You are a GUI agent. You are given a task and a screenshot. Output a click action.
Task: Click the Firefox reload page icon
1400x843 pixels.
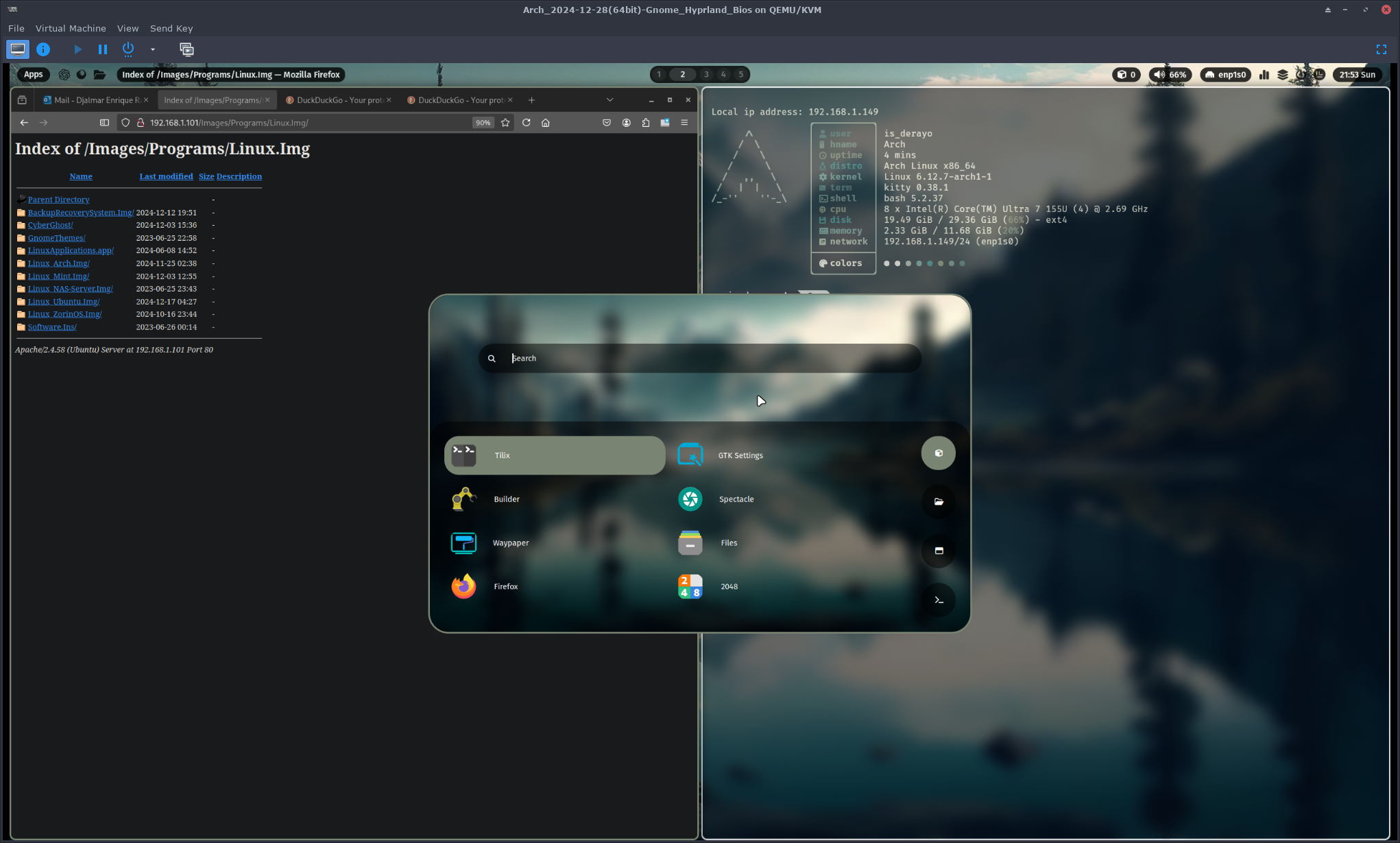coord(526,123)
